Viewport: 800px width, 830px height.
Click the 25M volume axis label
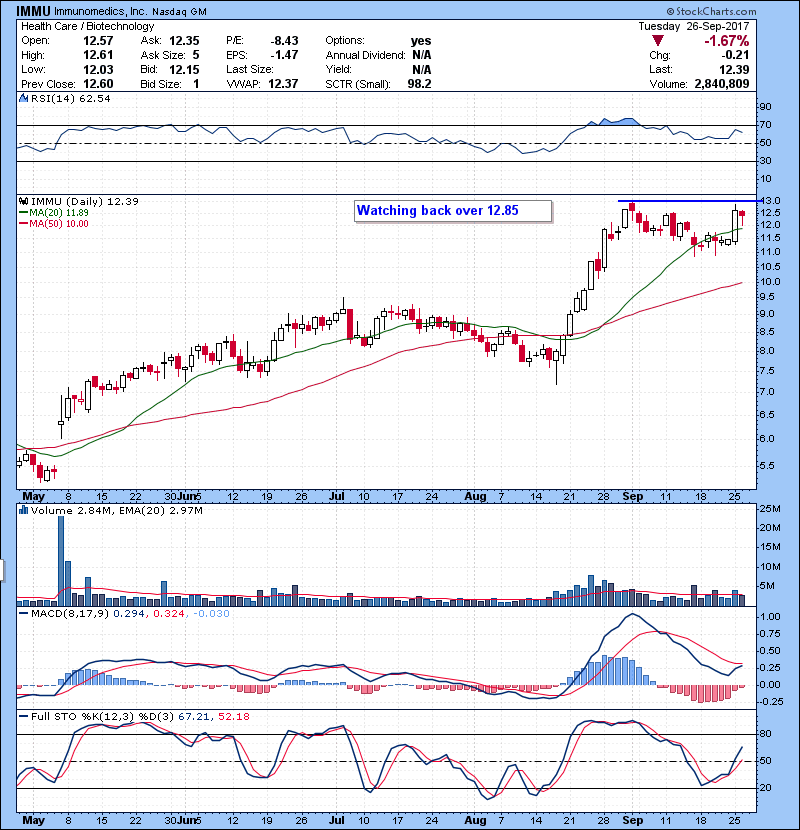pos(770,509)
